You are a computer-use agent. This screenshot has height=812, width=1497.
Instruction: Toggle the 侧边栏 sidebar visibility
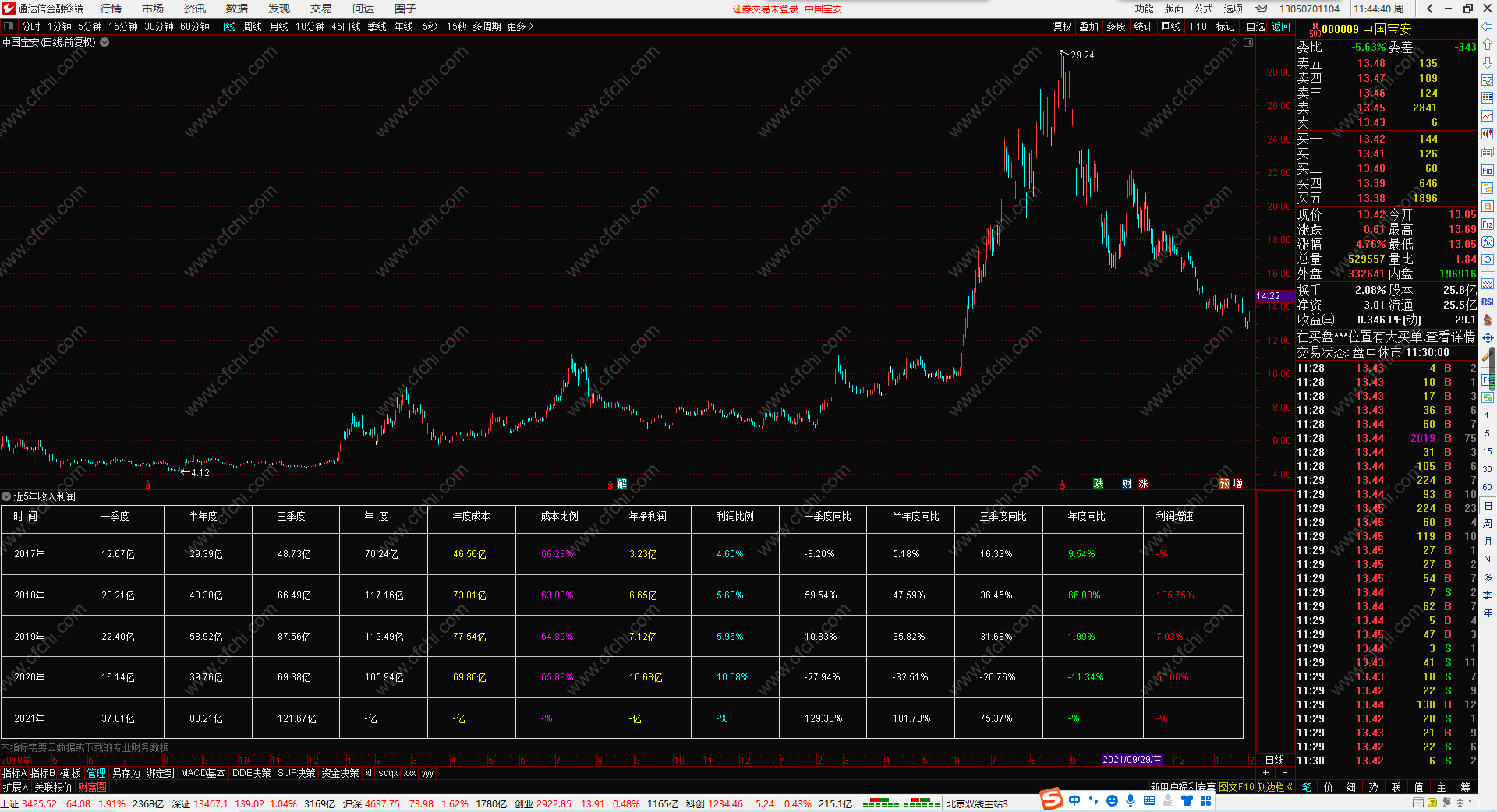click(1275, 787)
